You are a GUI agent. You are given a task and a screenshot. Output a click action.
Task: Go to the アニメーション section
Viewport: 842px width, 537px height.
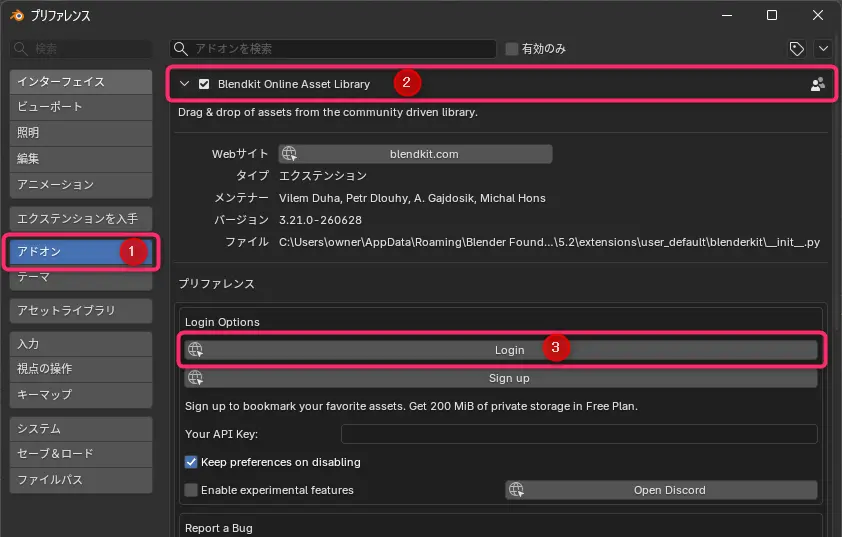81,185
